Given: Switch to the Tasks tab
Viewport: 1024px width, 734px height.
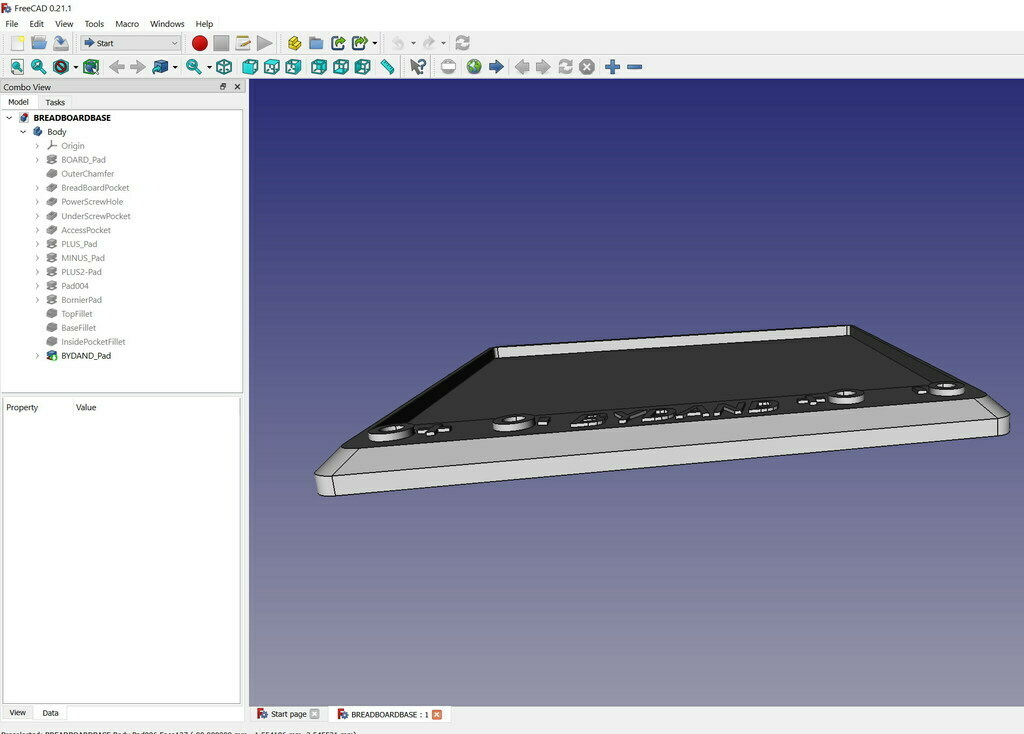Looking at the screenshot, I should pos(55,102).
